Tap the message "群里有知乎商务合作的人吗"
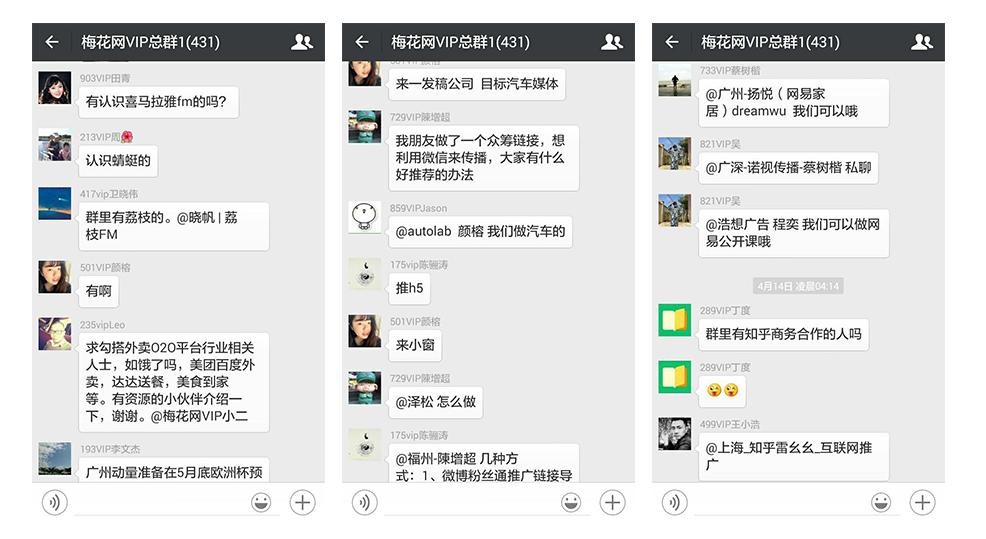 point(783,334)
